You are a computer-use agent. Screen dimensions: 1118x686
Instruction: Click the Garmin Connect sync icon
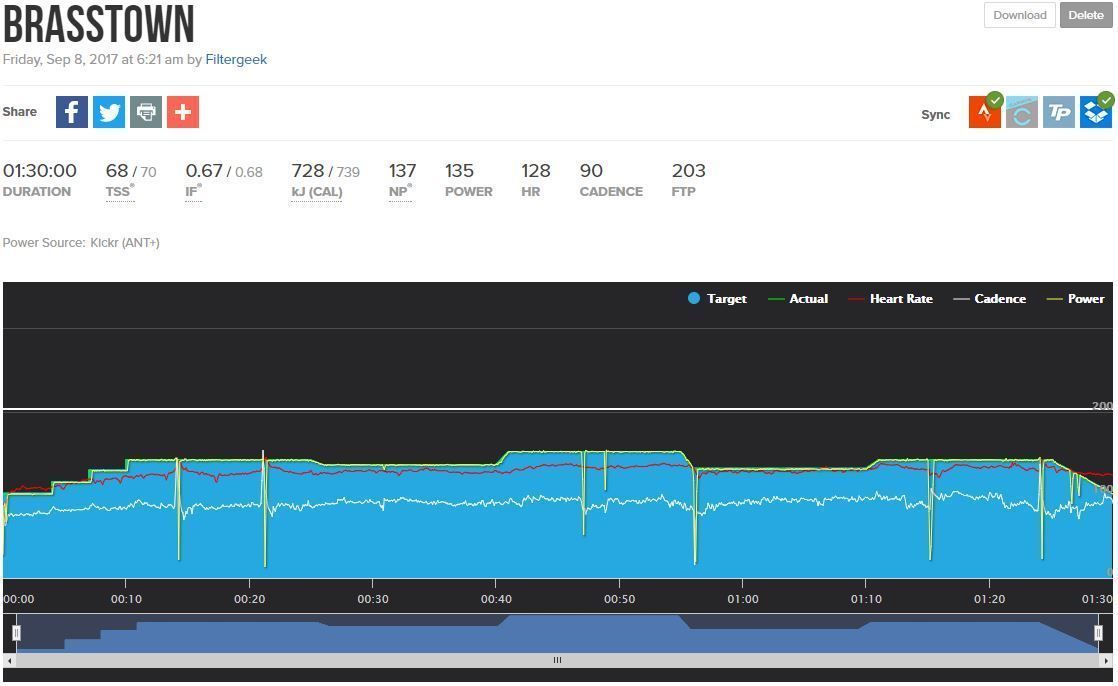[1021, 113]
